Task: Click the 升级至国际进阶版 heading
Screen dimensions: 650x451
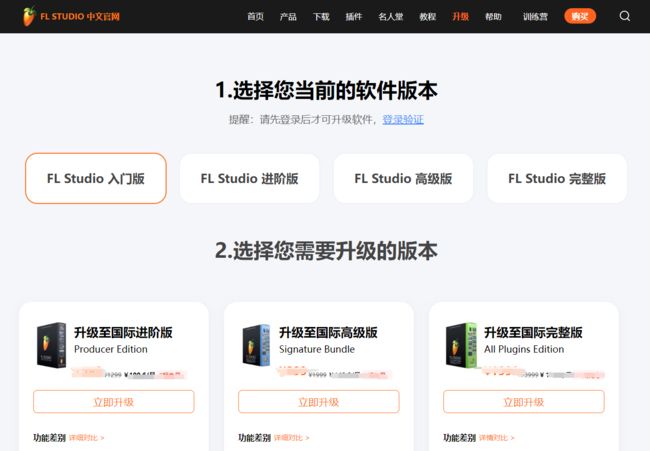Action: (123, 332)
